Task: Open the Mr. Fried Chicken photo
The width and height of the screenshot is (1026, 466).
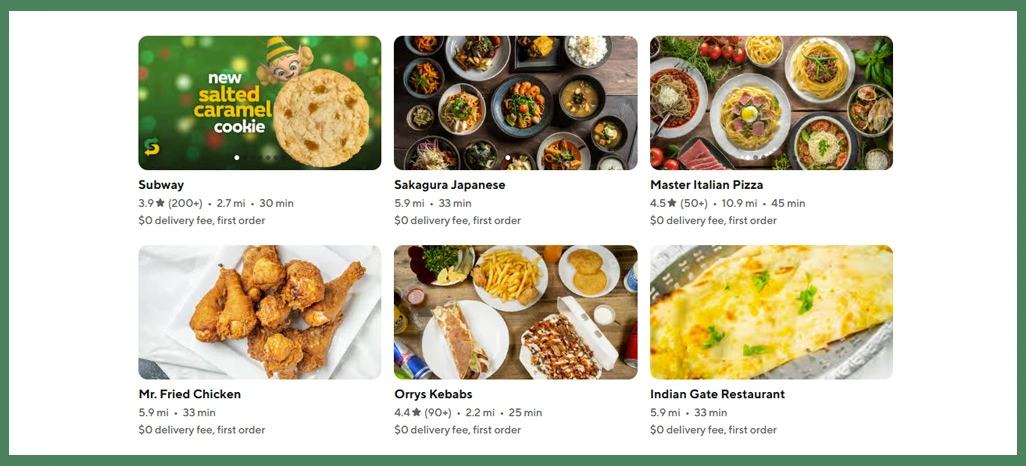Action: coord(259,312)
